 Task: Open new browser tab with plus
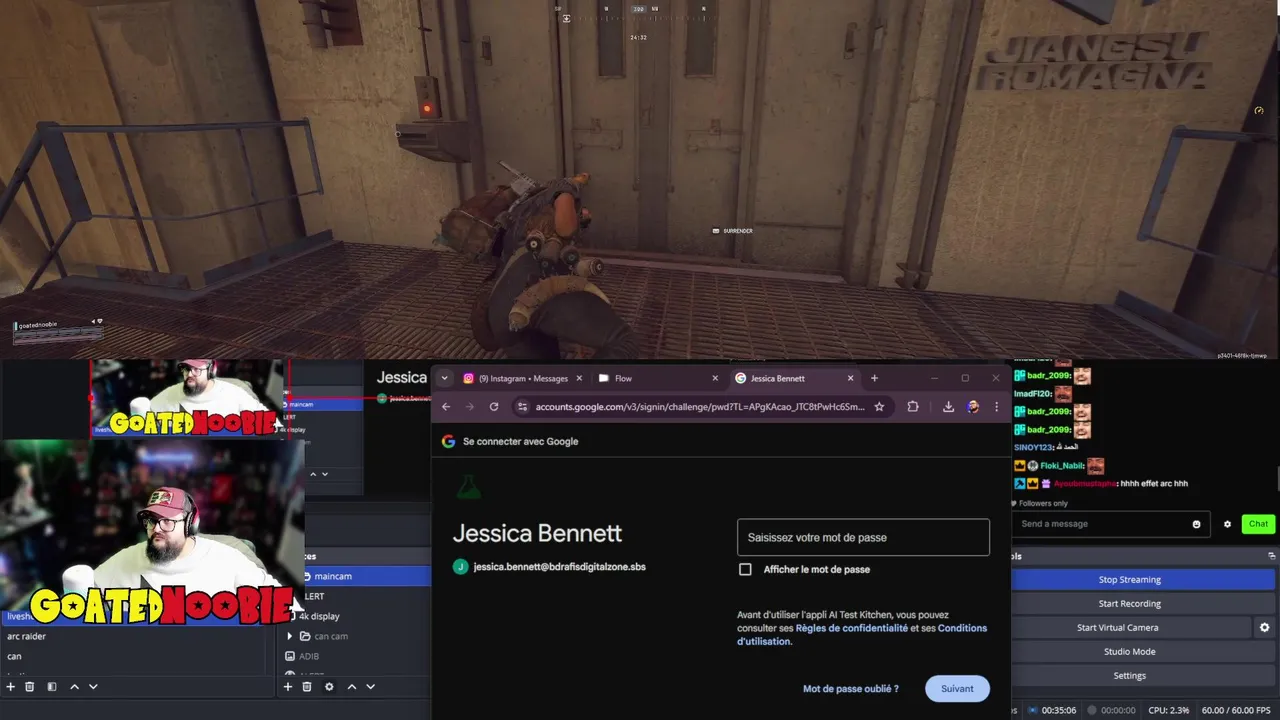click(x=874, y=378)
